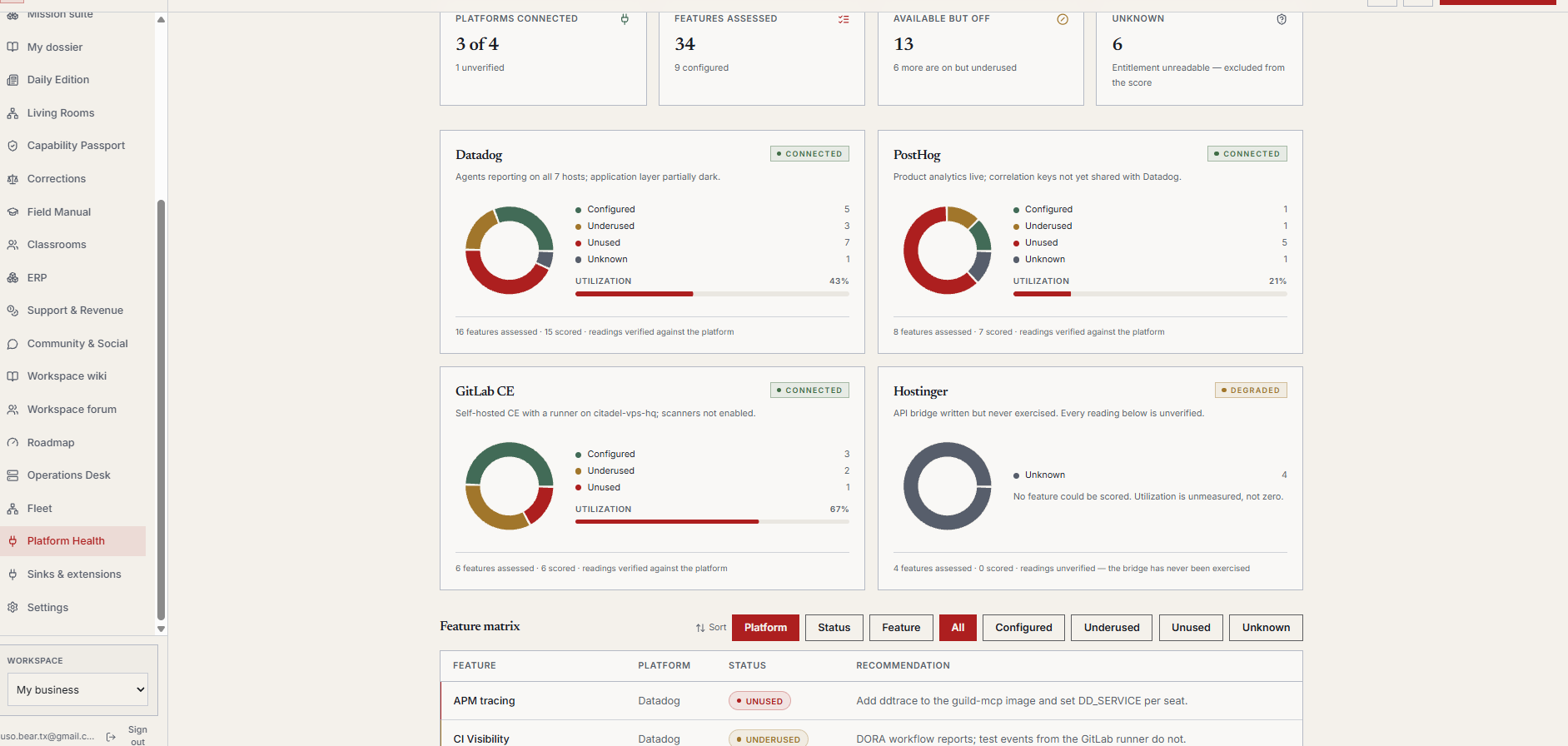Image resolution: width=1568 pixels, height=746 pixels.
Task: Click the Capability Passport shield icon
Action: coord(12,146)
